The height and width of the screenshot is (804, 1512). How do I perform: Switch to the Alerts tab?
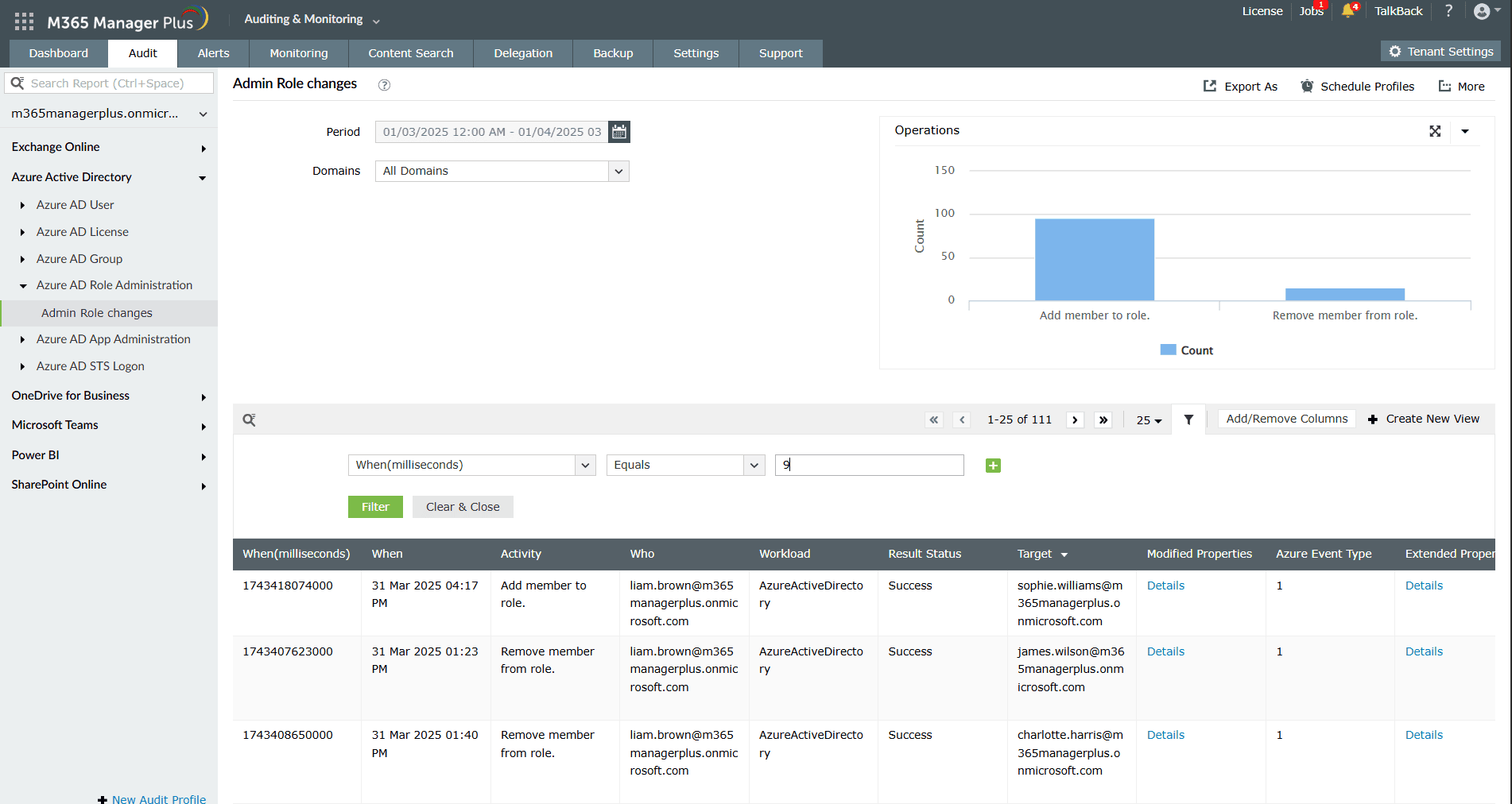click(212, 53)
